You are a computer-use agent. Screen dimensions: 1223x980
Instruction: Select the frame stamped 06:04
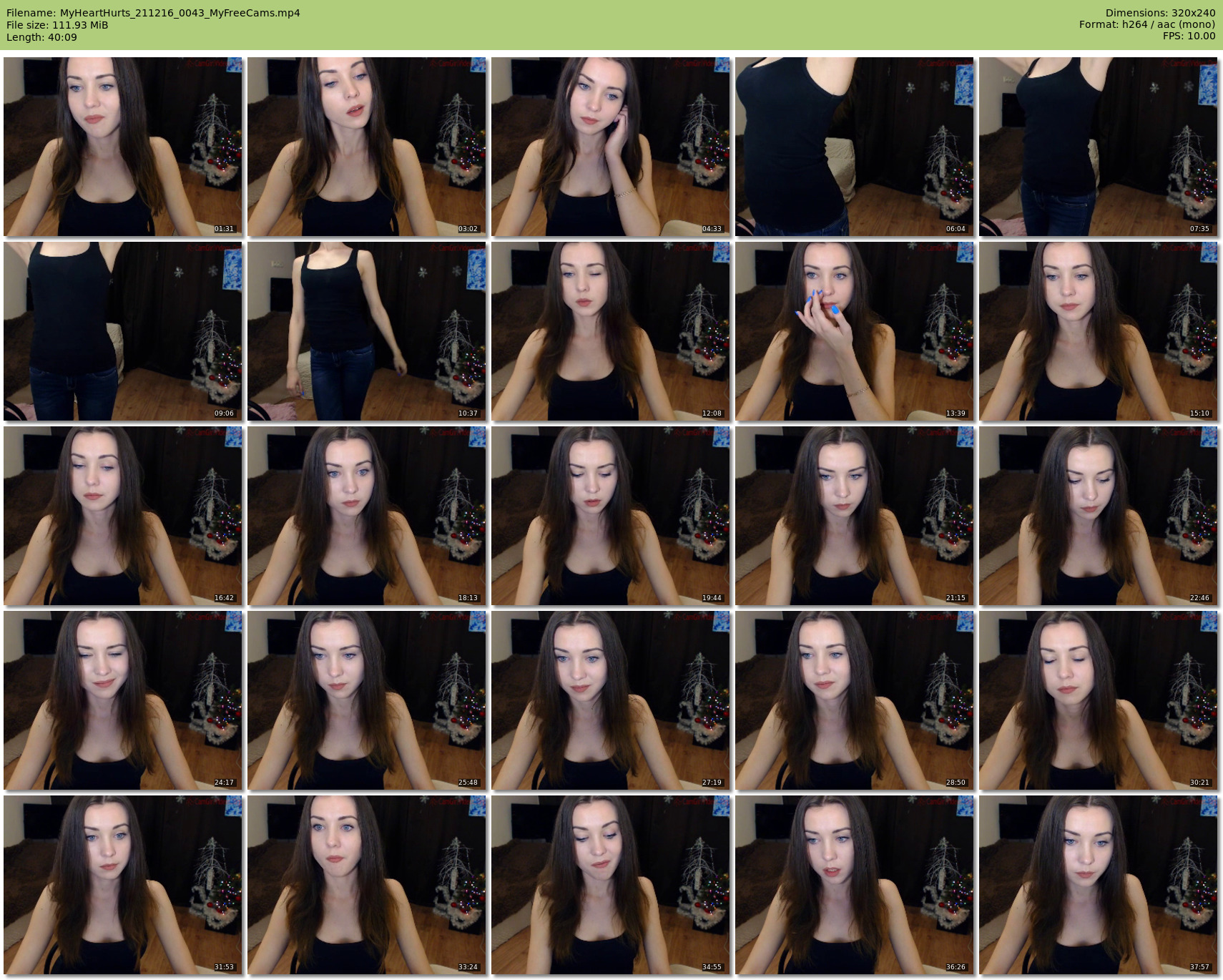855,147
